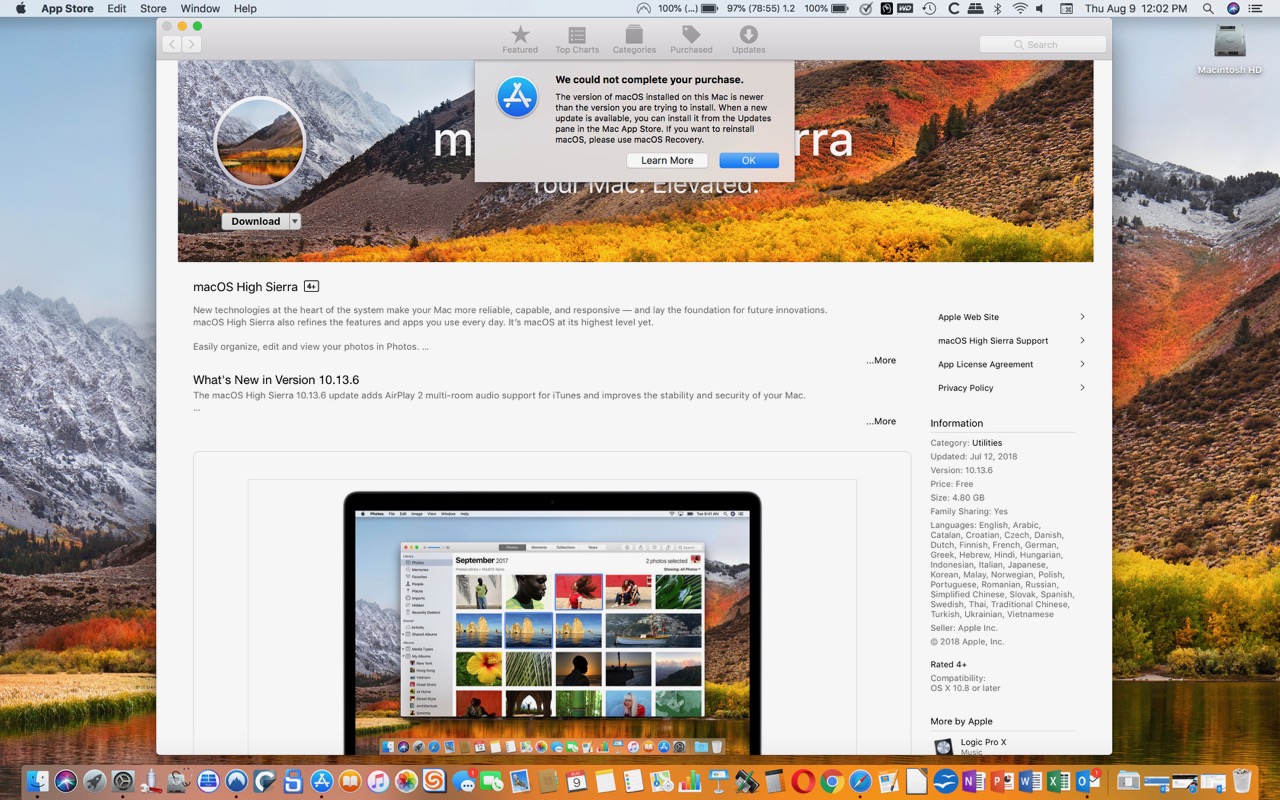The height and width of the screenshot is (800, 1280).
Task: Click the volume speaker icon
Action: pos(1040,8)
